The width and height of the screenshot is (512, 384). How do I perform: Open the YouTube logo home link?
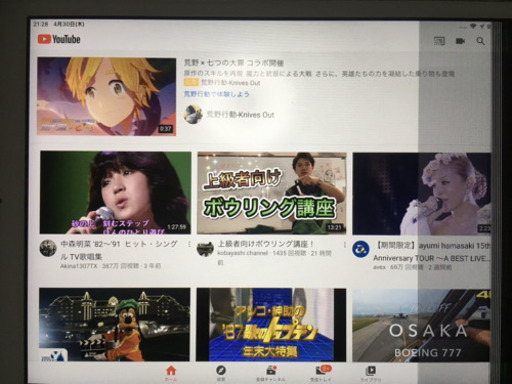tap(59, 39)
